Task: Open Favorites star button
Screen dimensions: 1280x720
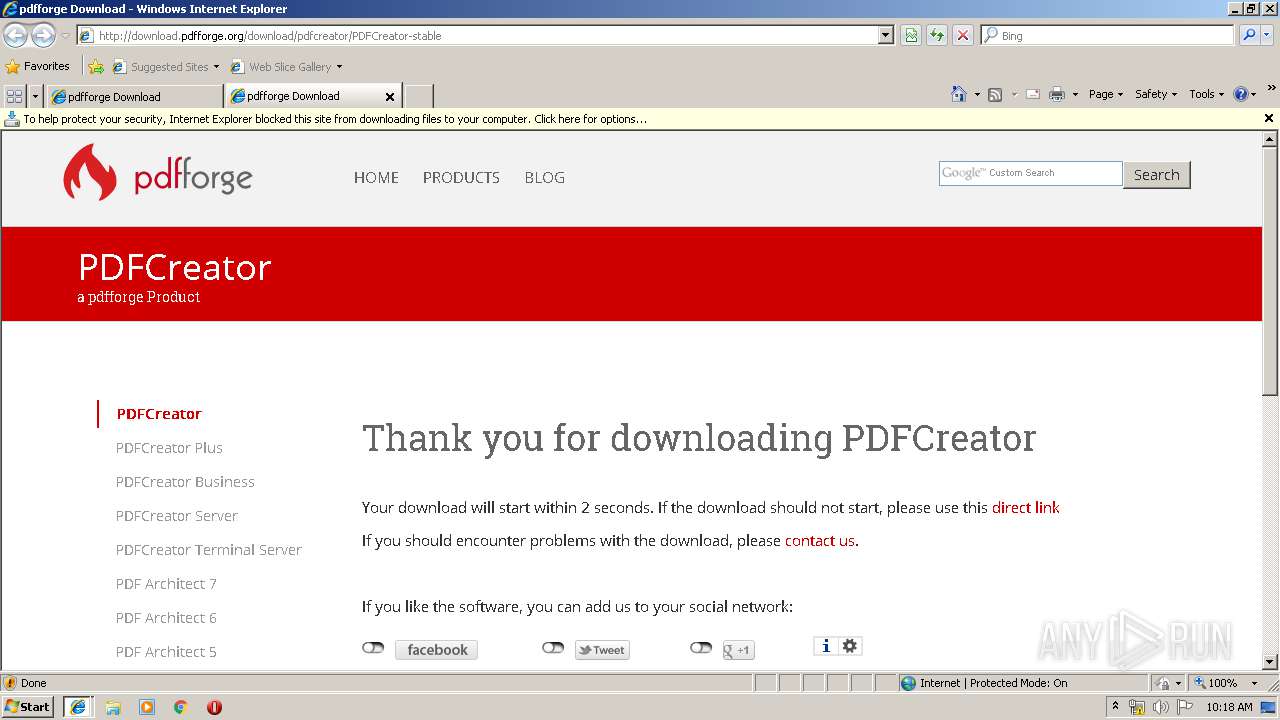Action: (x=38, y=66)
